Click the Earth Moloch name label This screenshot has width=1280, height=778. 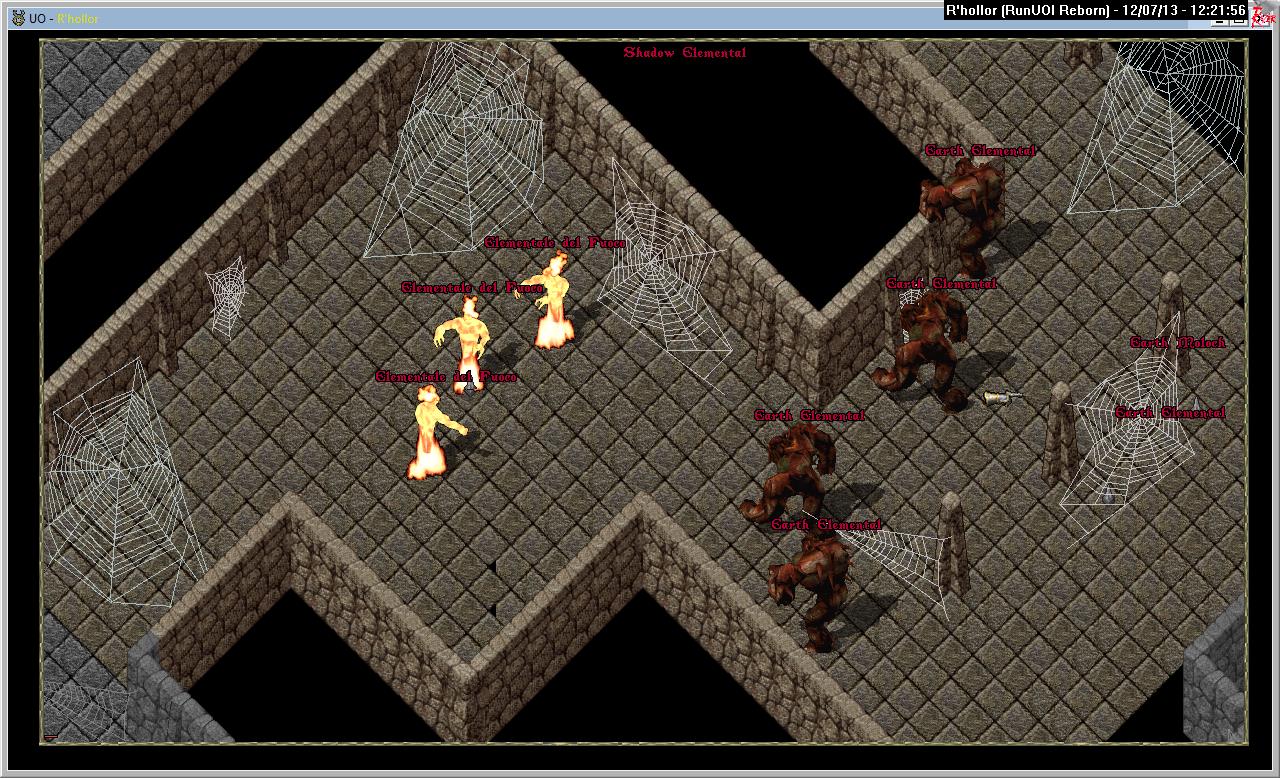(x=1177, y=343)
